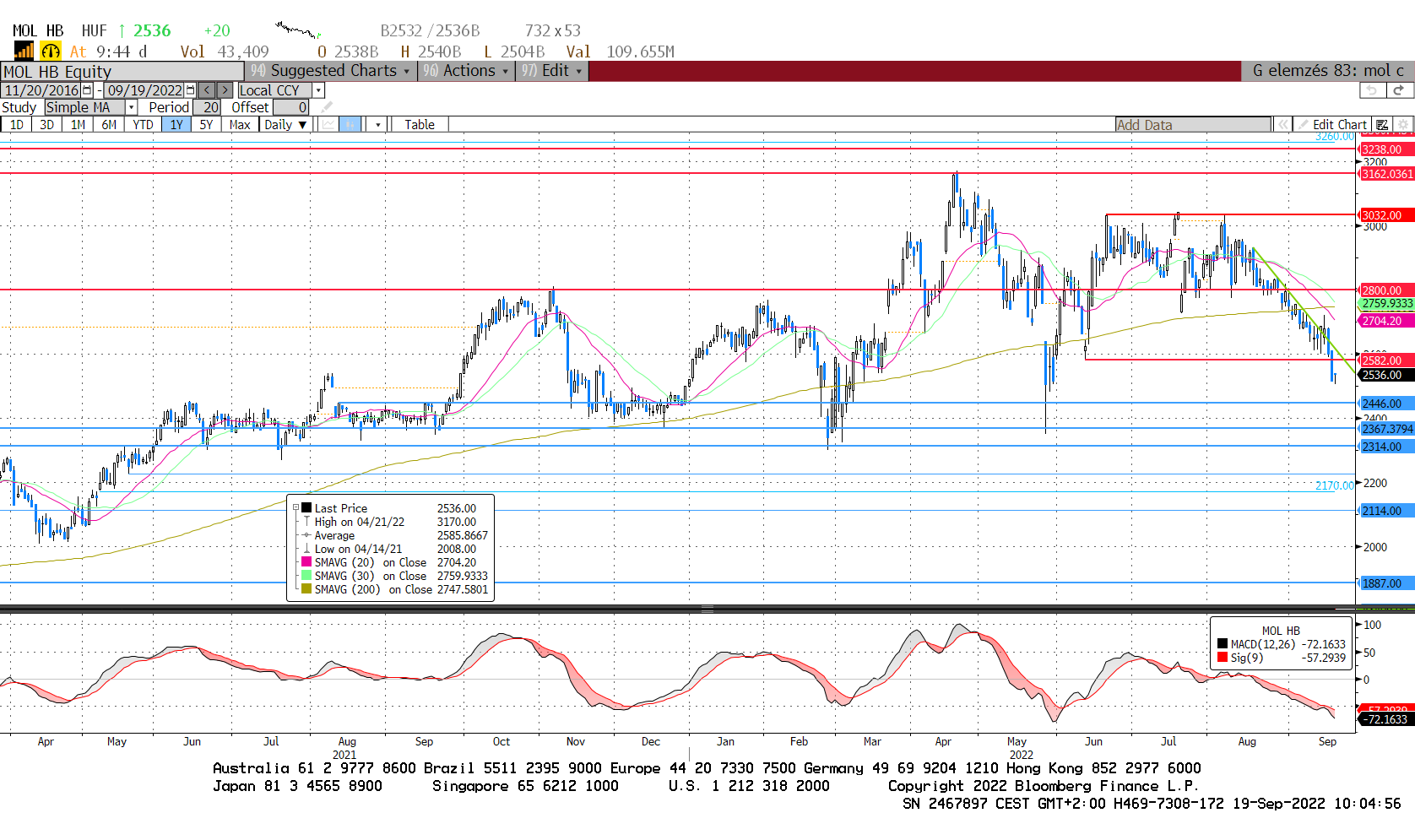Click the line chart type icon
Image resolution: width=1415 pixels, height=840 pixels.
pyautogui.click(x=328, y=125)
